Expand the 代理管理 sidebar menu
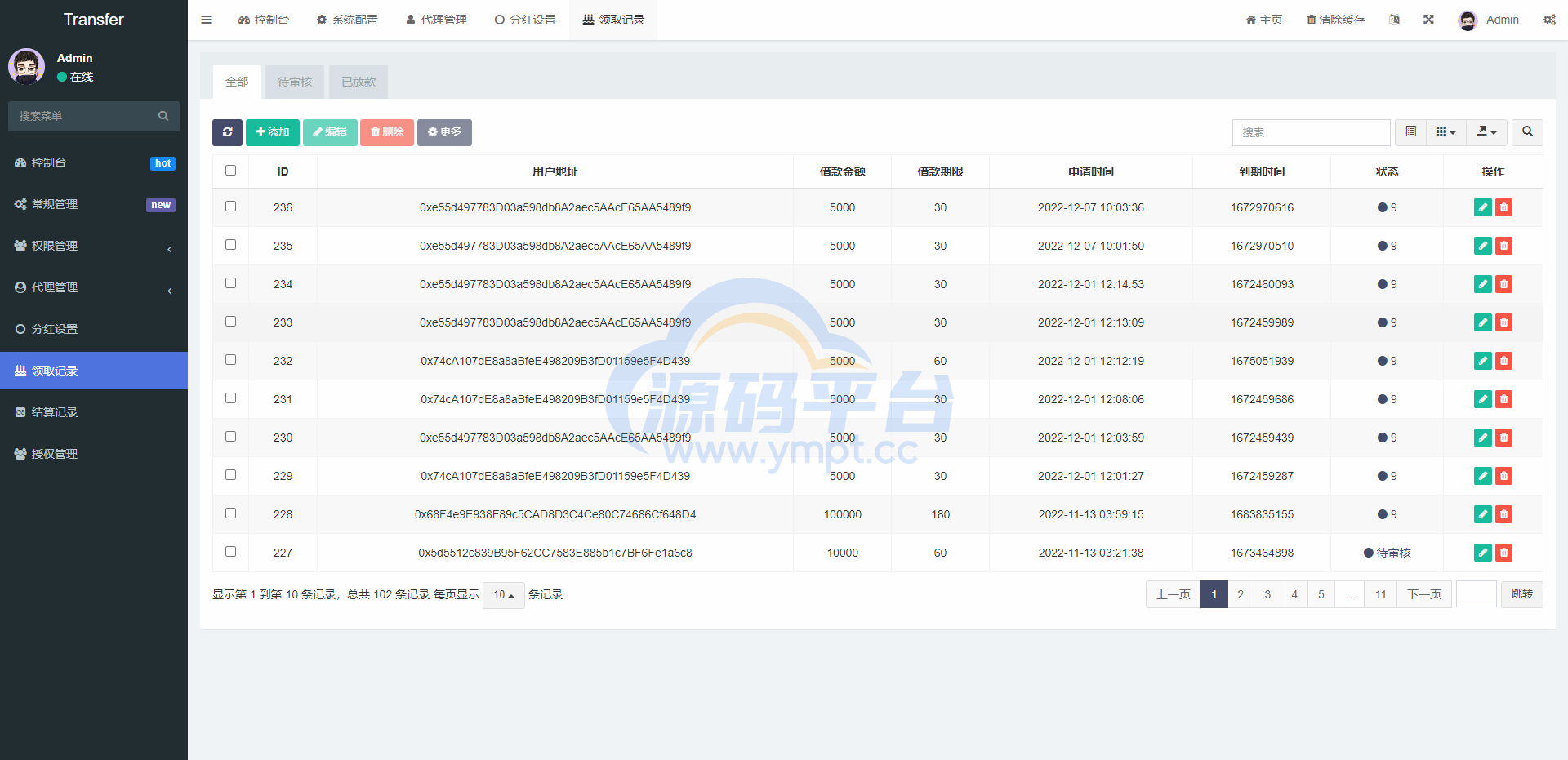The width and height of the screenshot is (1568, 760). (x=94, y=287)
